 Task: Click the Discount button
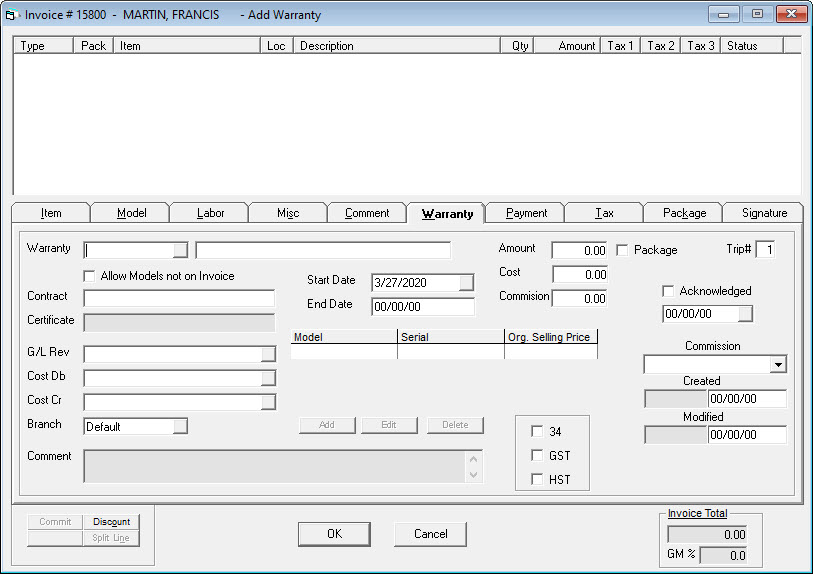(x=111, y=522)
